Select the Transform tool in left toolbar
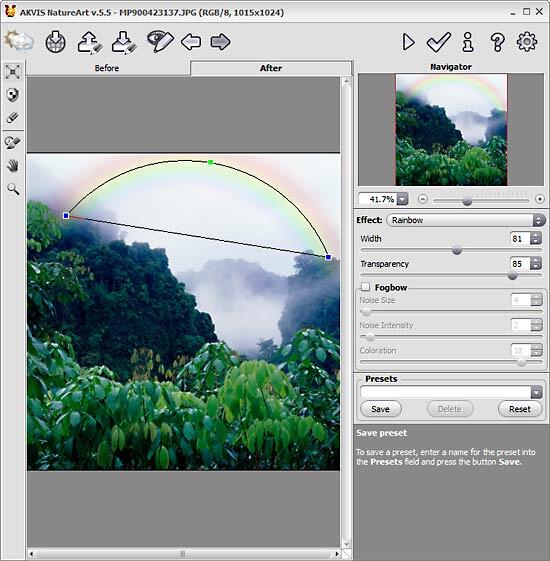 (13, 72)
